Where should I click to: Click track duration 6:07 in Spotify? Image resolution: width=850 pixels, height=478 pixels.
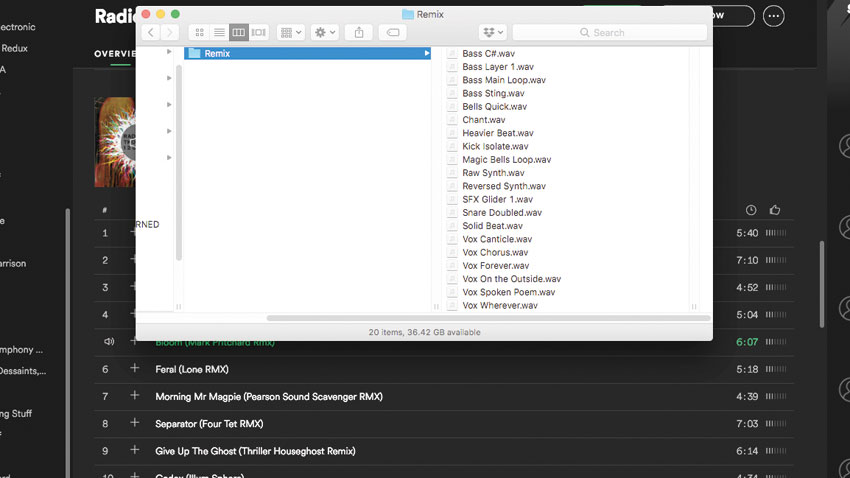747,342
